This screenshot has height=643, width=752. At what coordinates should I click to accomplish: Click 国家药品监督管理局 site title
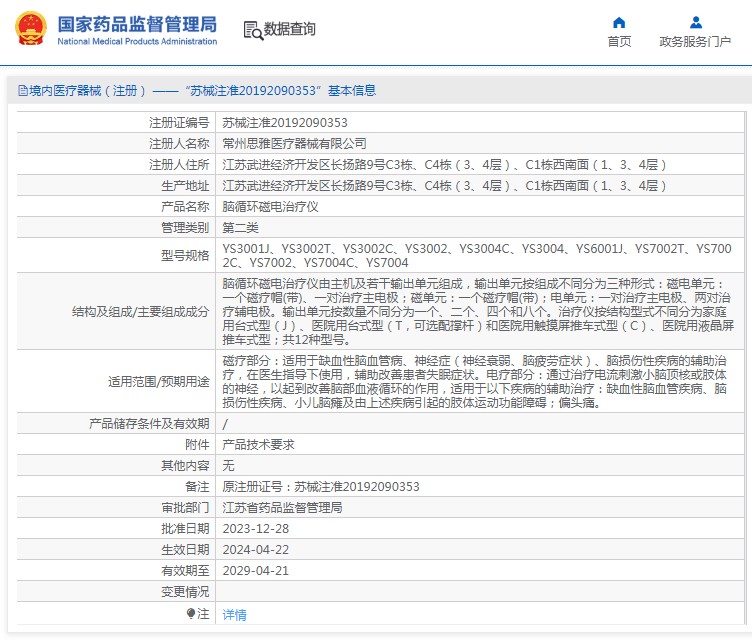tap(137, 24)
